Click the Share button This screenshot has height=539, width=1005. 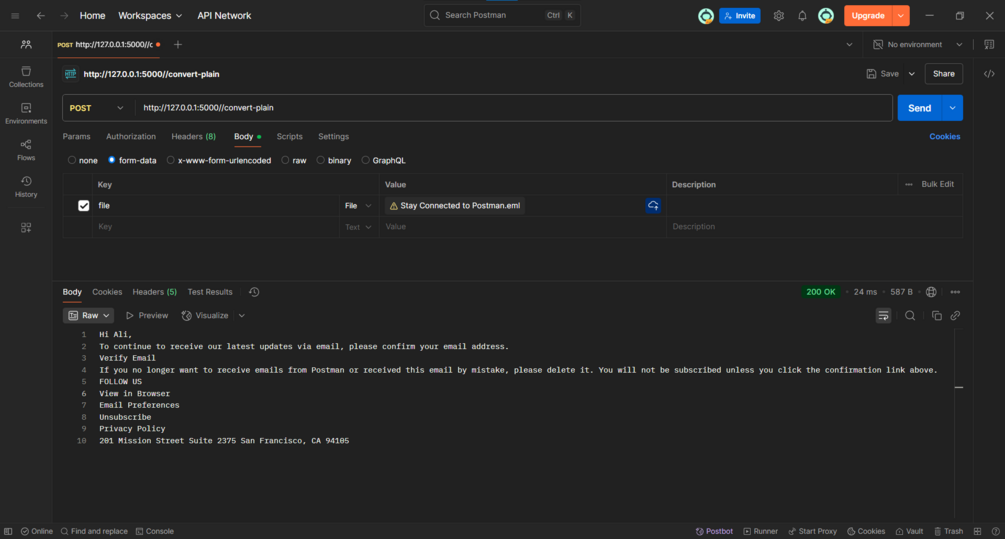943,74
